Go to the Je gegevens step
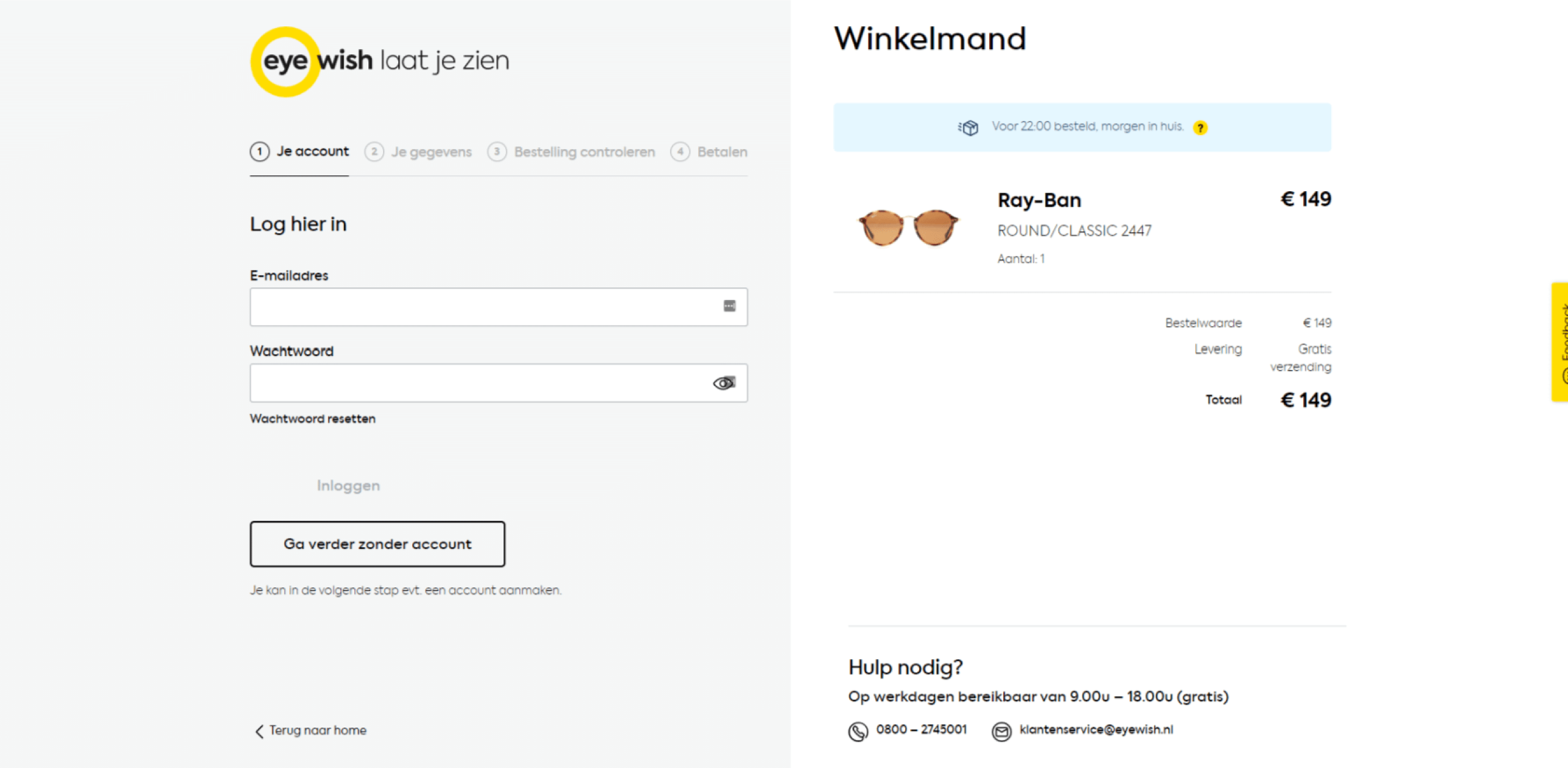 [x=419, y=151]
